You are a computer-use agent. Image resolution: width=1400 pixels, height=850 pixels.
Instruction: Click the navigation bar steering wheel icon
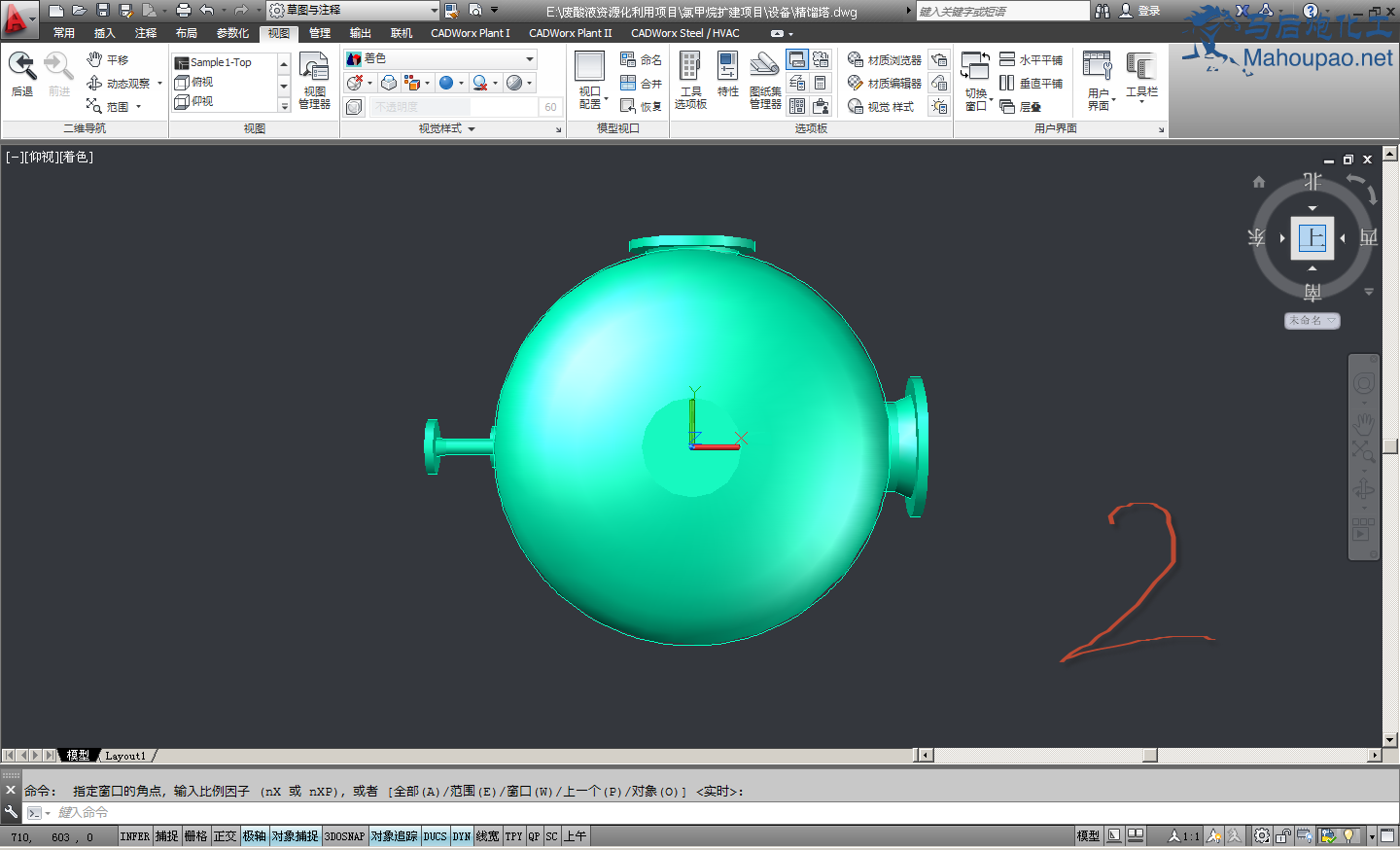[1364, 383]
